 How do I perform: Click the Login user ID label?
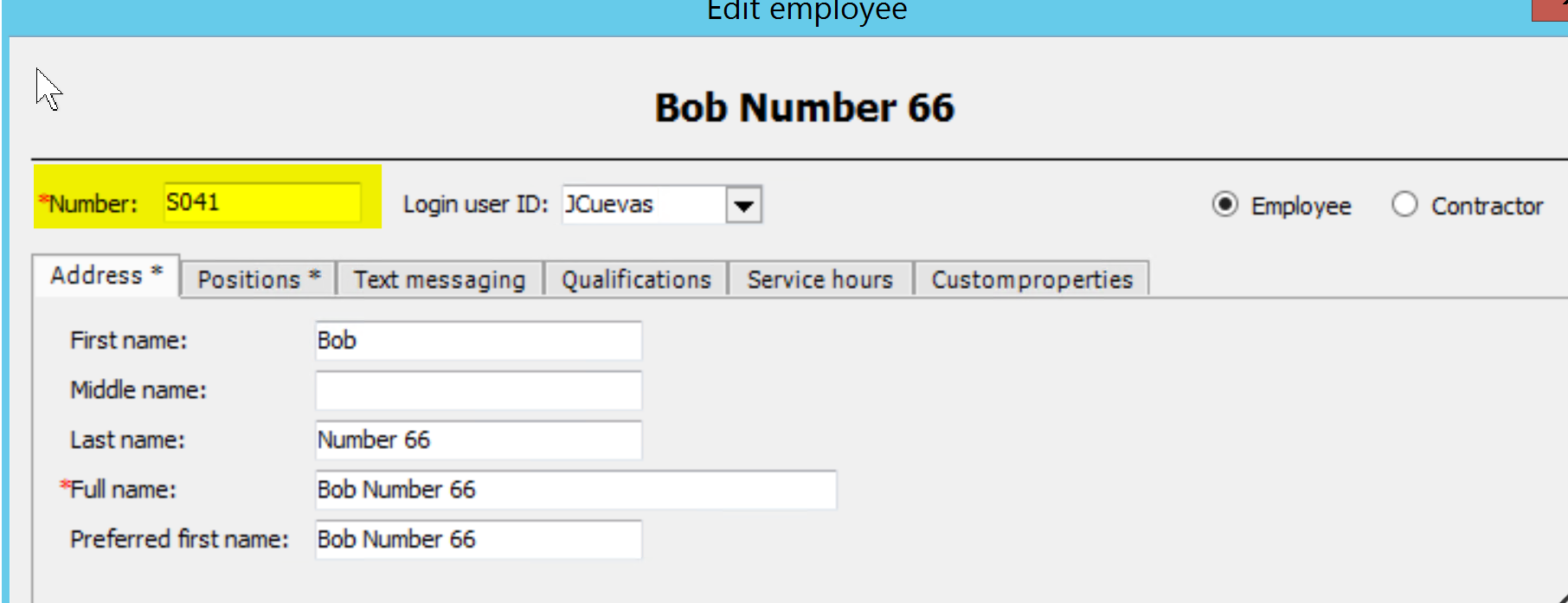pyautogui.click(x=475, y=205)
